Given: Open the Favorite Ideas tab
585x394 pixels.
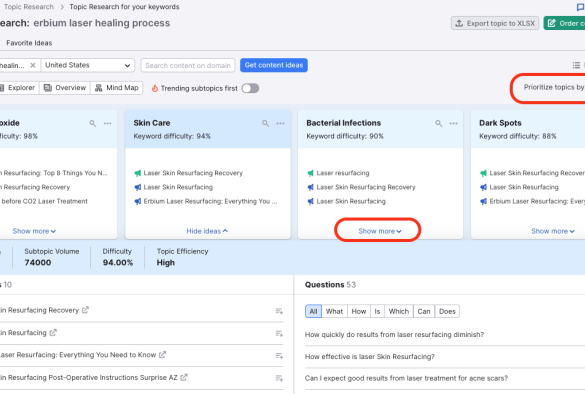Looking at the screenshot, I should pyautogui.click(x=29, y=43).
